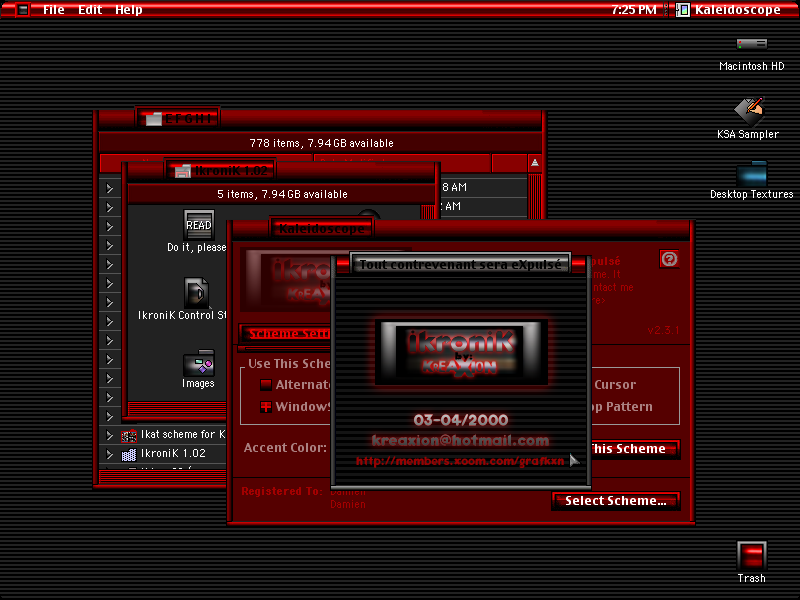This screenshot has width=800, height=600.
Task: Click the v2.3.1 version text
Action: 663,330
